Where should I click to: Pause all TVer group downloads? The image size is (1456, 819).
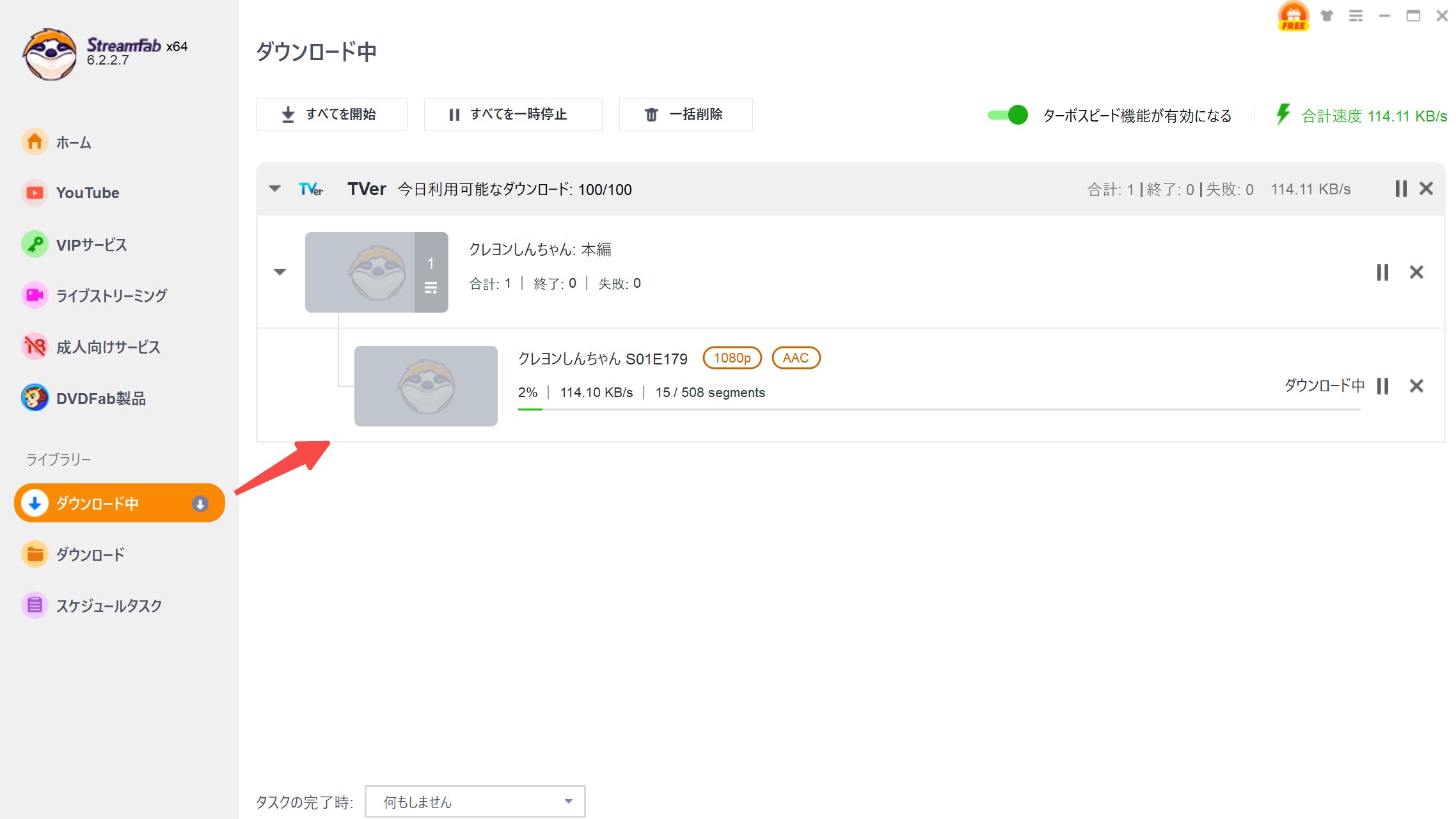1401,189
